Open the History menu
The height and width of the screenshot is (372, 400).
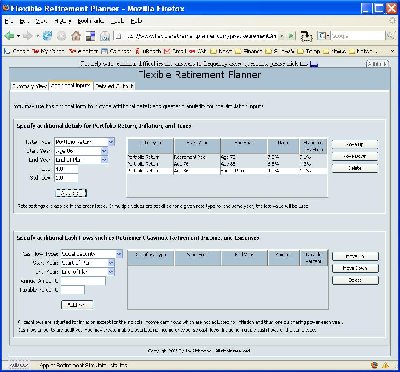coord(63,21)
